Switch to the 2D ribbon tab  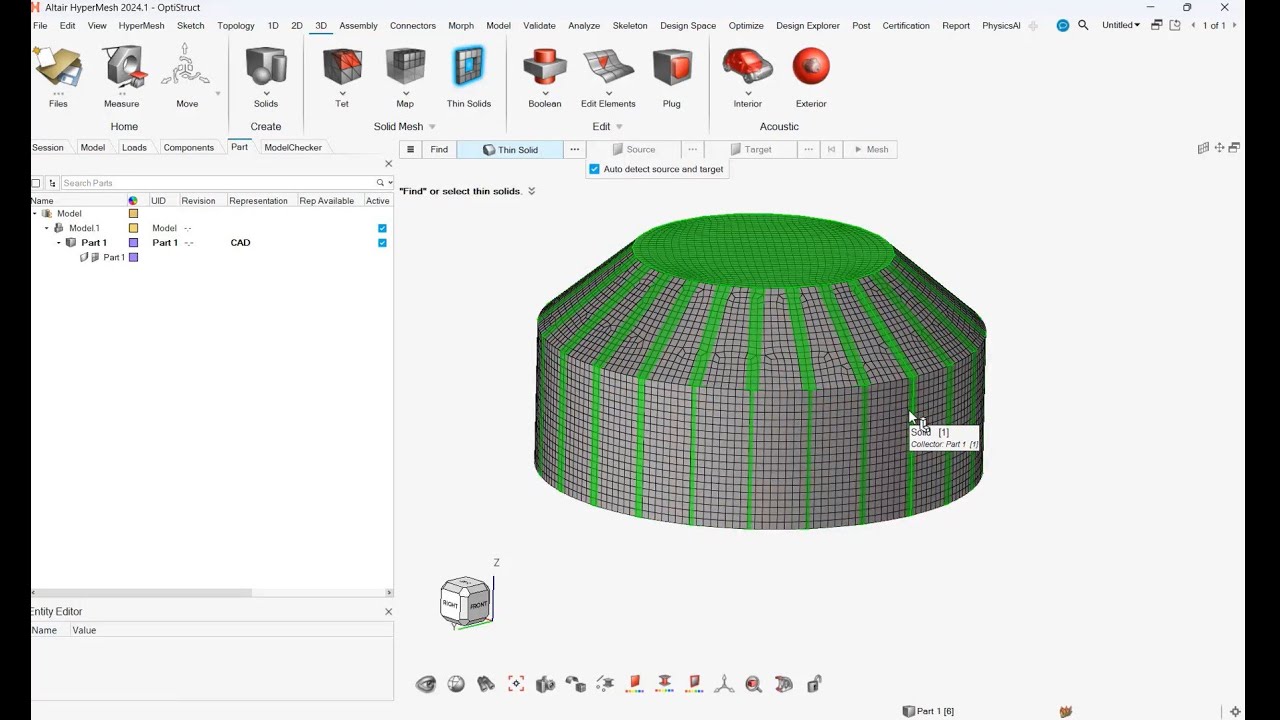(x=297, y=25)
